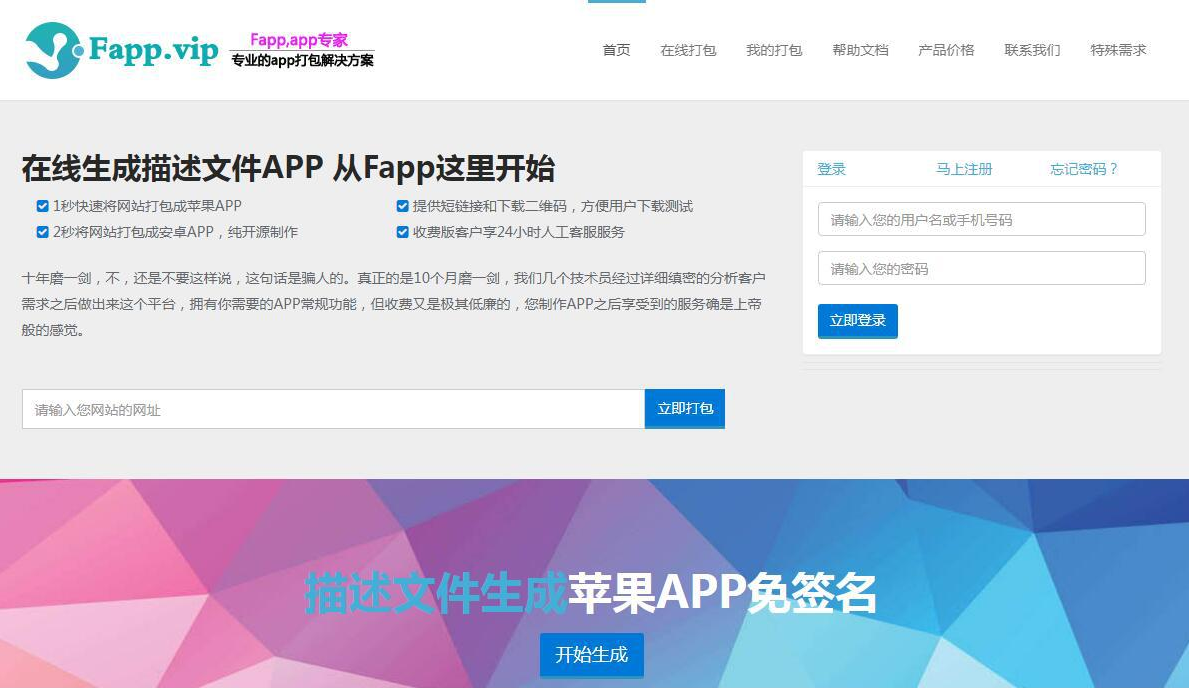Viewport: 1189px width, 688px height.
Task: Toggle the 2秒将网站打包成安卓APP checkbox
Action: click(42, 232)
